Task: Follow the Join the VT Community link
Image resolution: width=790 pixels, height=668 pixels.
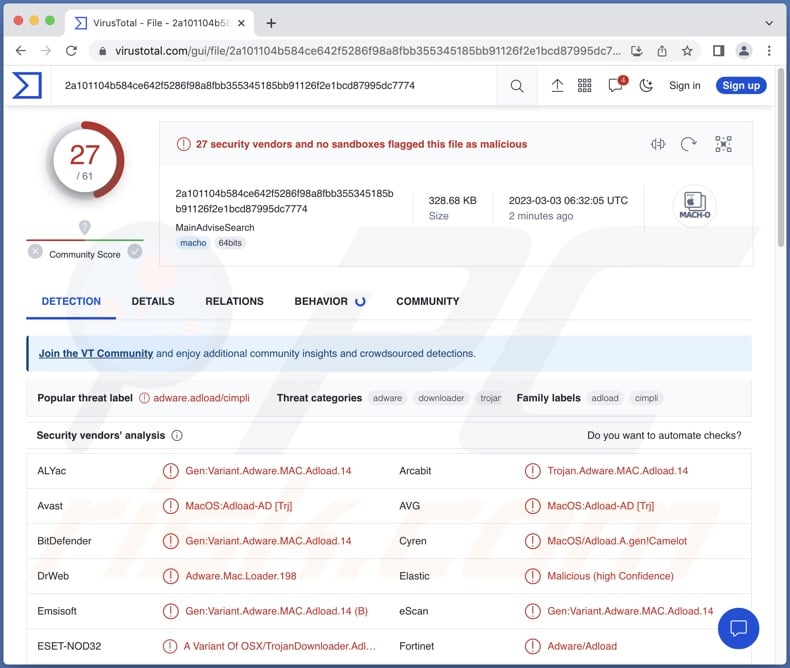Action: (x=96, y=354)
